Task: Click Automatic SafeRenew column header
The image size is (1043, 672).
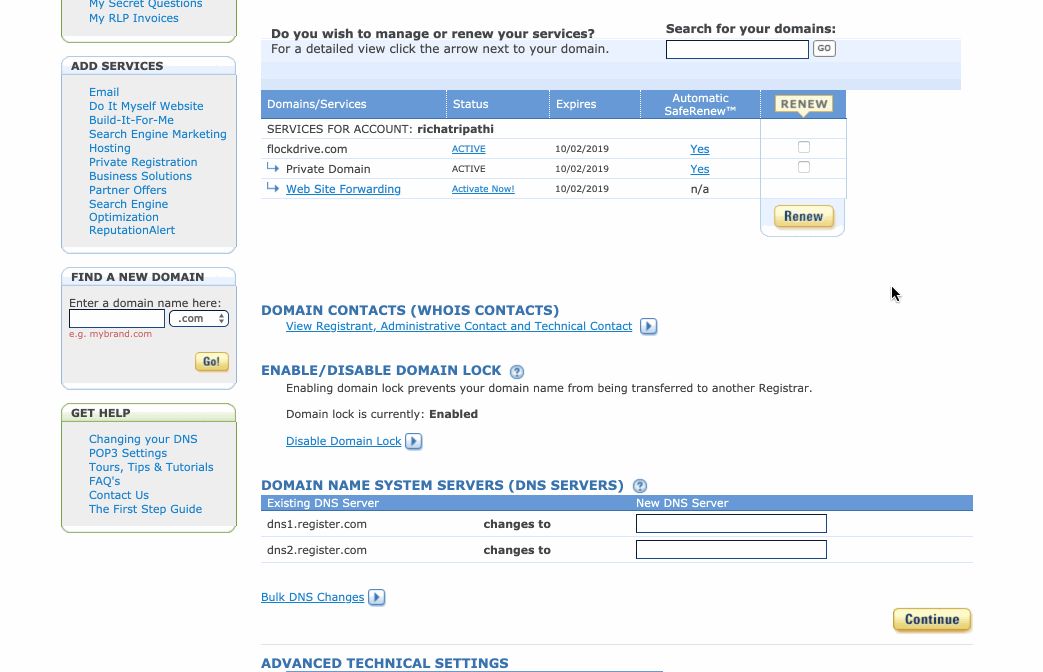Action: pyautogui.click(x=700, y=104)
